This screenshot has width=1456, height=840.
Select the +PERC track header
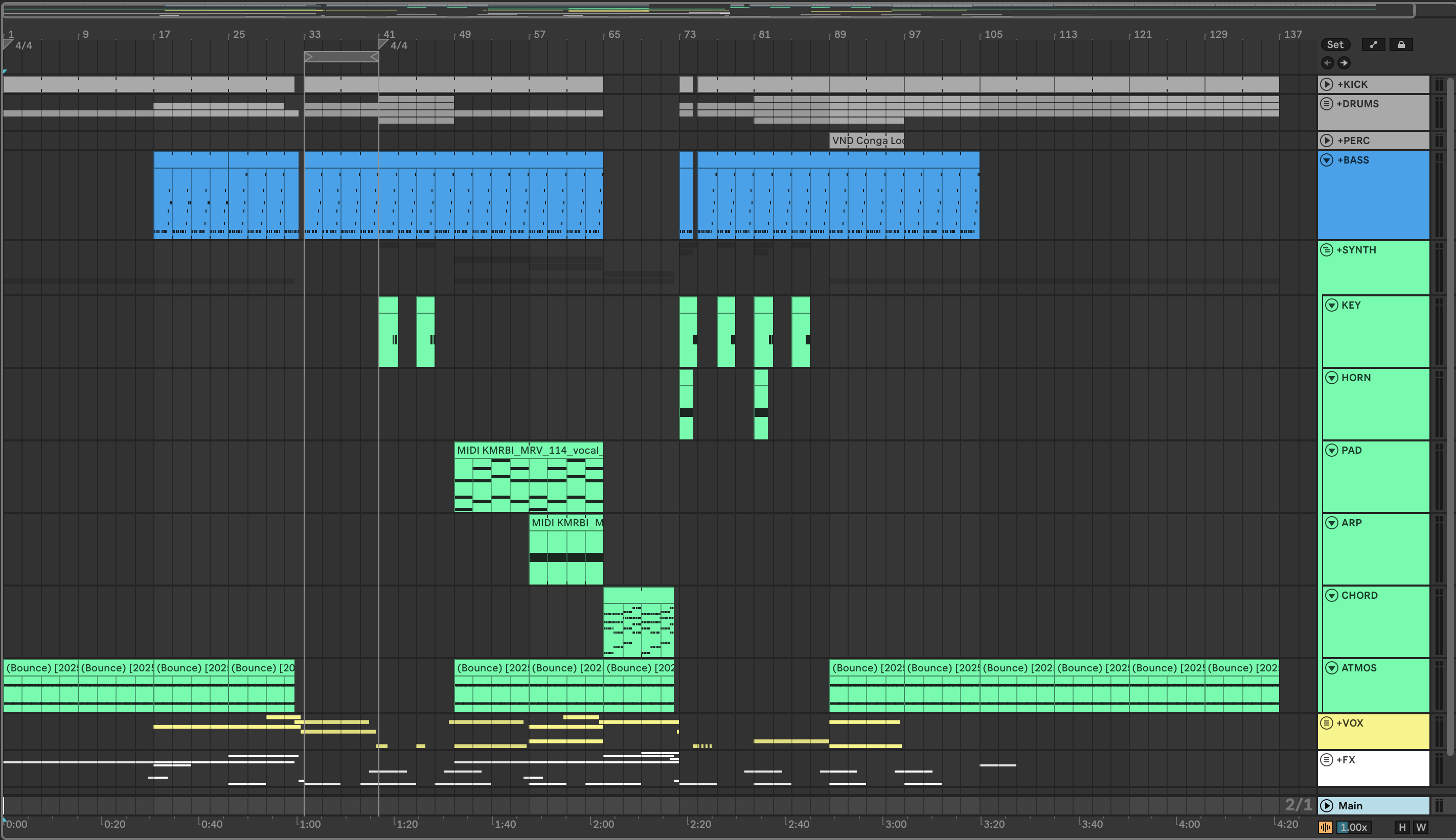coord(1374,141)
